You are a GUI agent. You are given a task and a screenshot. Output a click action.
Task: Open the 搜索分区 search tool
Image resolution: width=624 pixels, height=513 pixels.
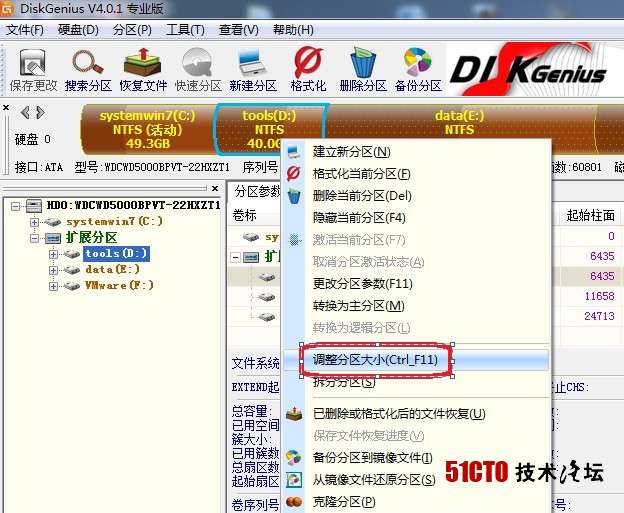click(x=88, y=70)
